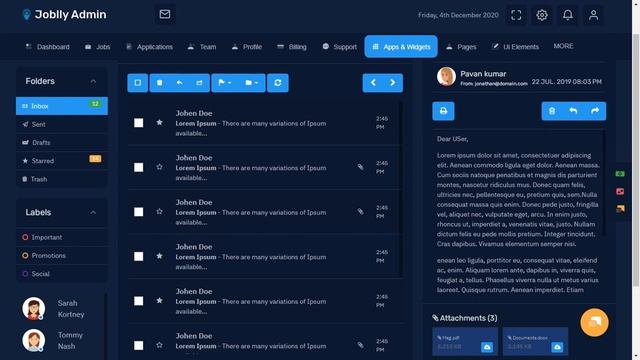The height and width of the screenshot is (360, 640).
Task: Click the select-all square toolbar button
Action: pyautogui.click(x=138, y=83)
